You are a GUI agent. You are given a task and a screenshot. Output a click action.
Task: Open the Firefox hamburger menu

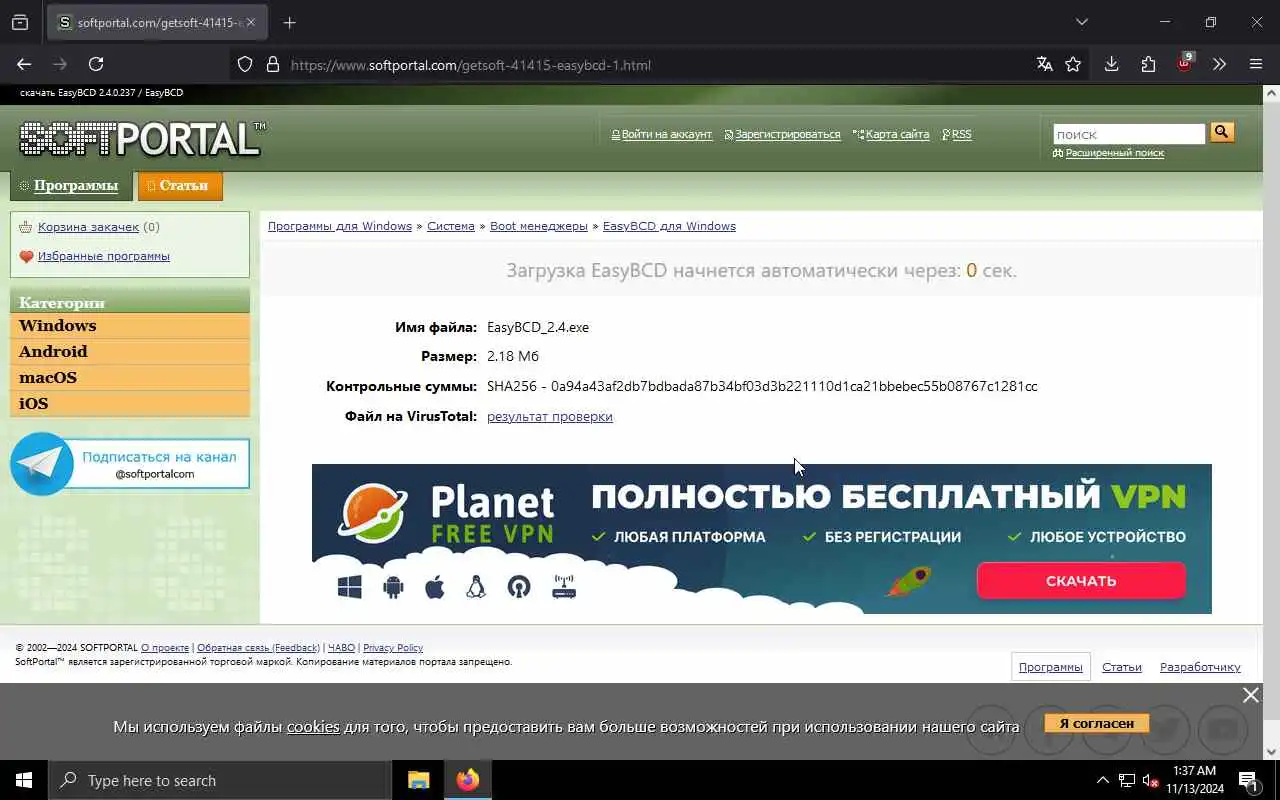(x=1256, y=64)
